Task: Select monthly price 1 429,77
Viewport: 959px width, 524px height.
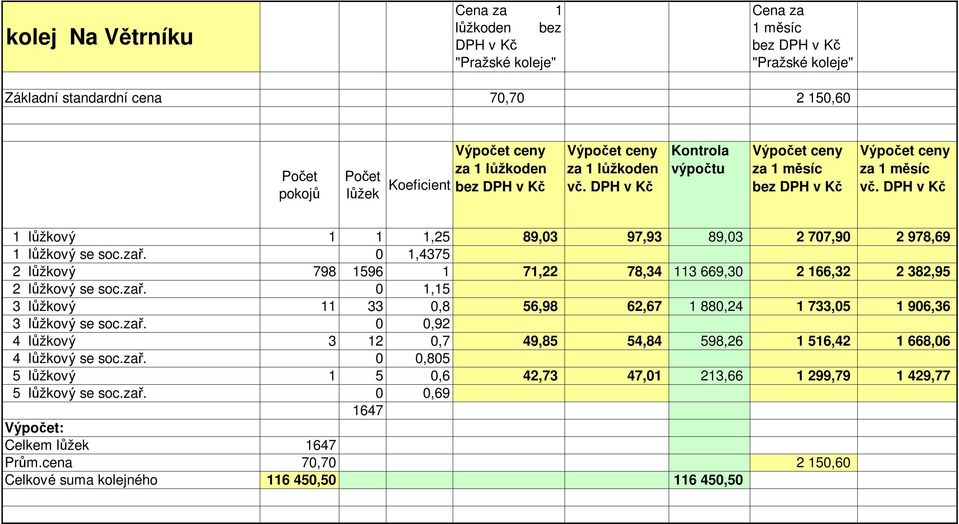Action: pos(908,375)
